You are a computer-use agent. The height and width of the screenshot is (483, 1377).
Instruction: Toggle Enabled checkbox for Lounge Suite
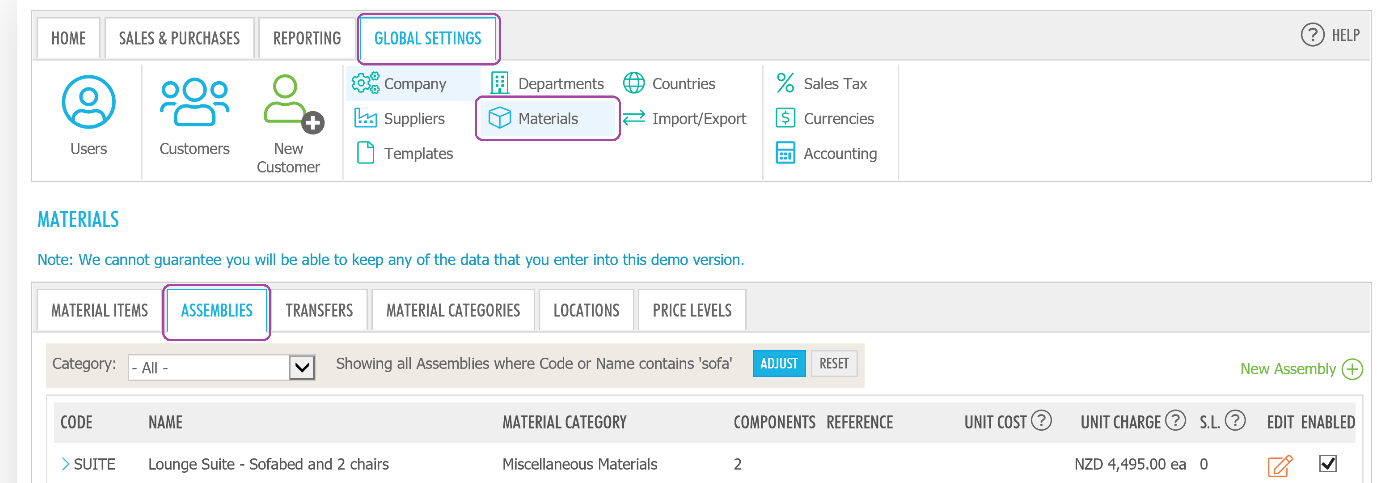pyautogui.click(x=1328, y=464)
